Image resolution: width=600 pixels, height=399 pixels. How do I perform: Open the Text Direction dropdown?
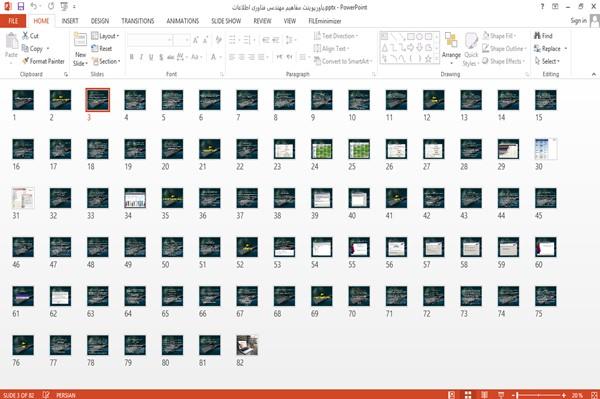click(336, 36)
